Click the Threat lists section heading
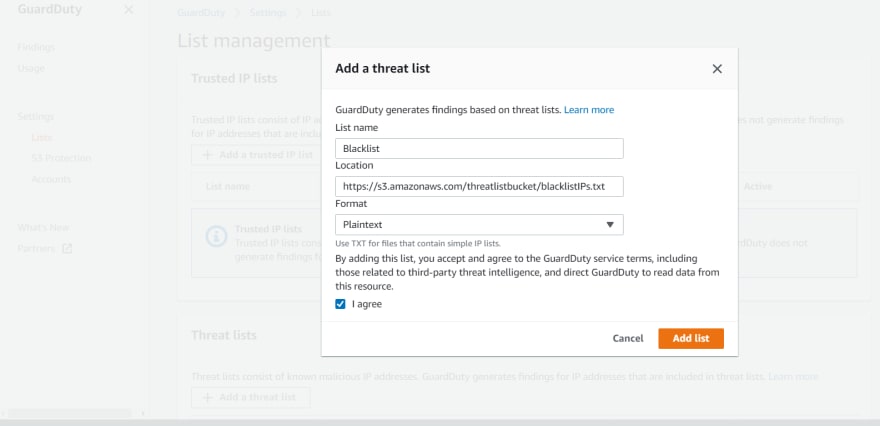 click(224, 335)
